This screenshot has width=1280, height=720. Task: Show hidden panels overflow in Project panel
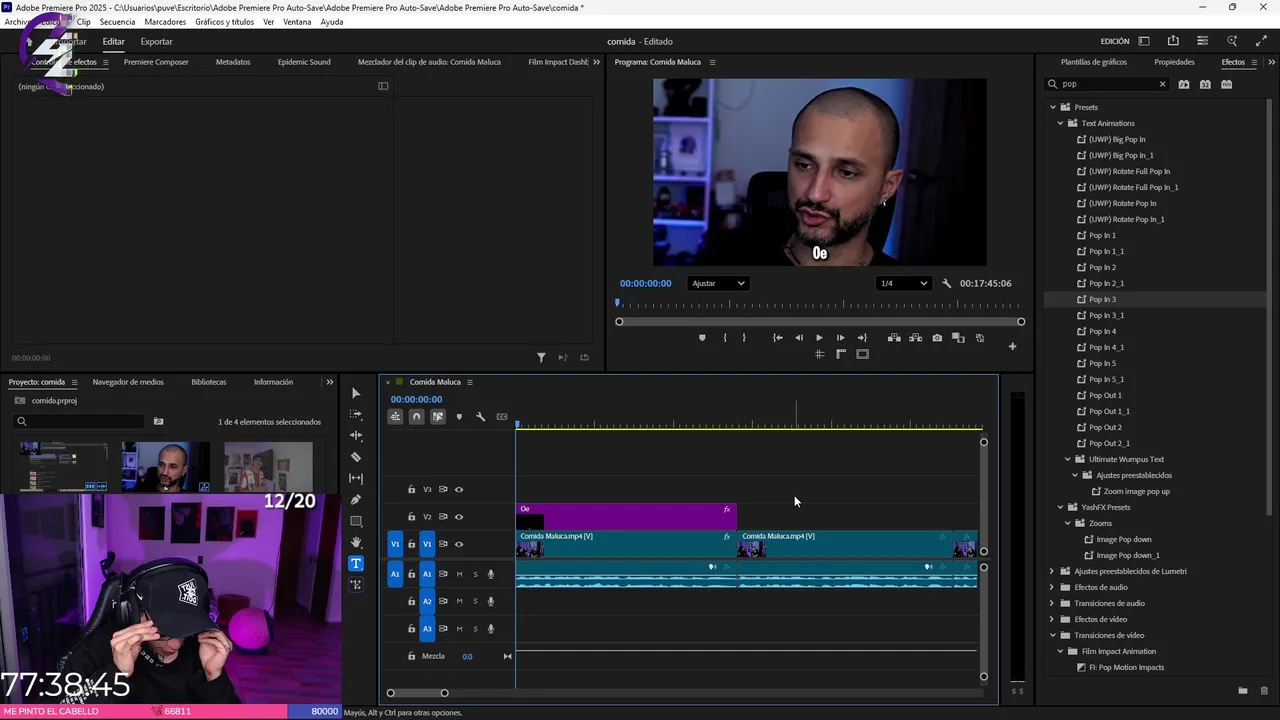point(330,382)
